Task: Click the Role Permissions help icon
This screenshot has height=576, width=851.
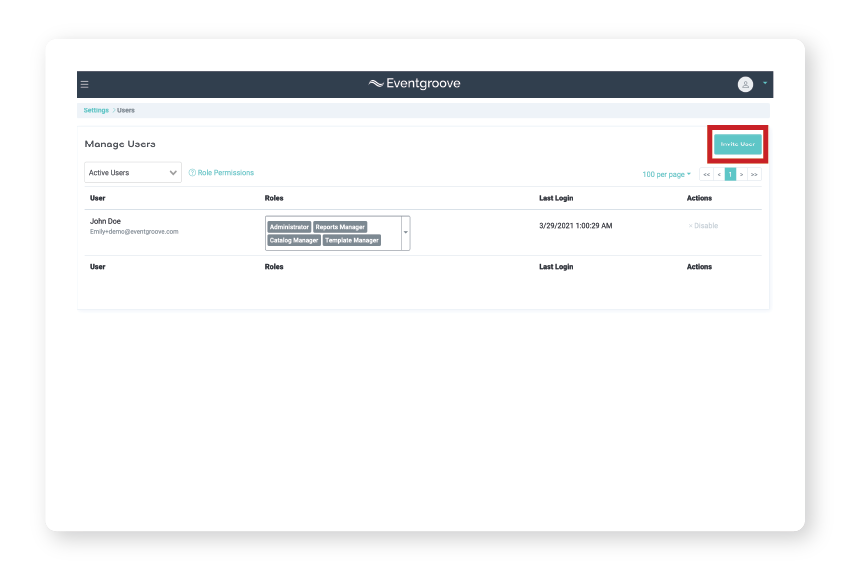Action: [192, 173]
